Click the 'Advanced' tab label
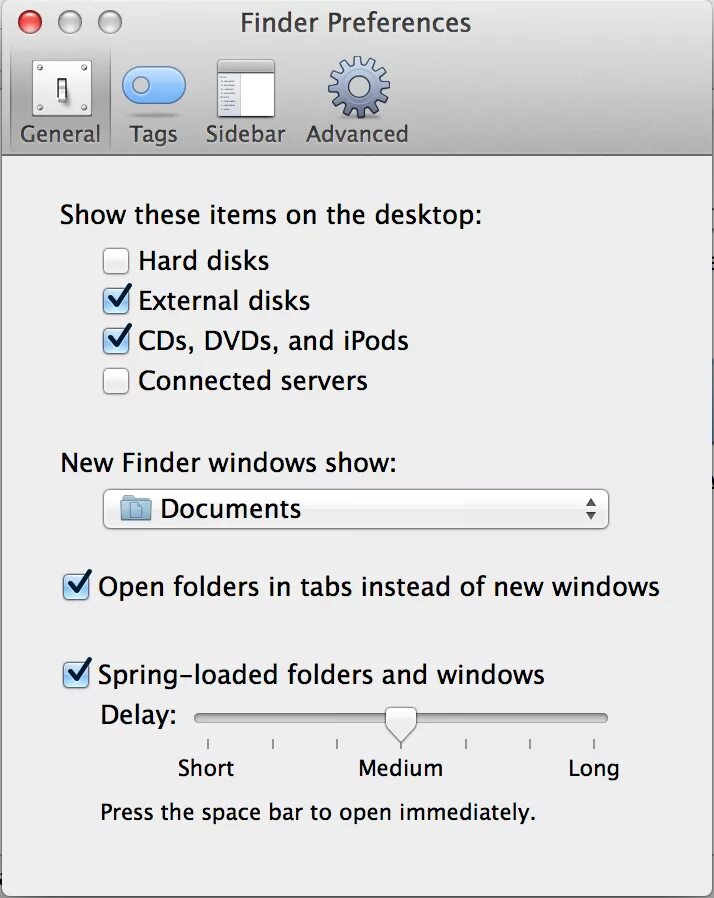 [x=357, y=134]
